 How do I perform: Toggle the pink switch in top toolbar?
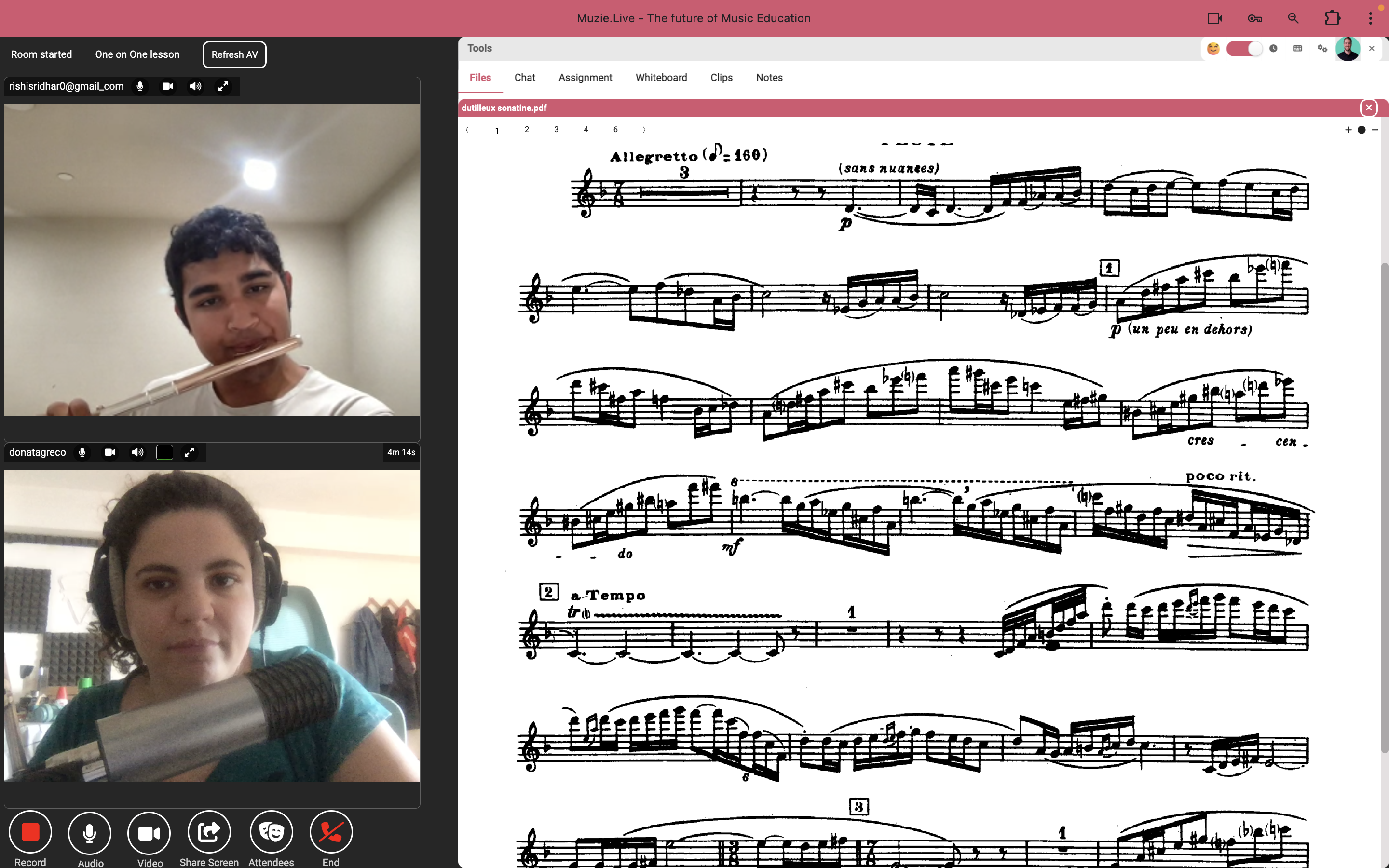click(x=1243, y=49)
